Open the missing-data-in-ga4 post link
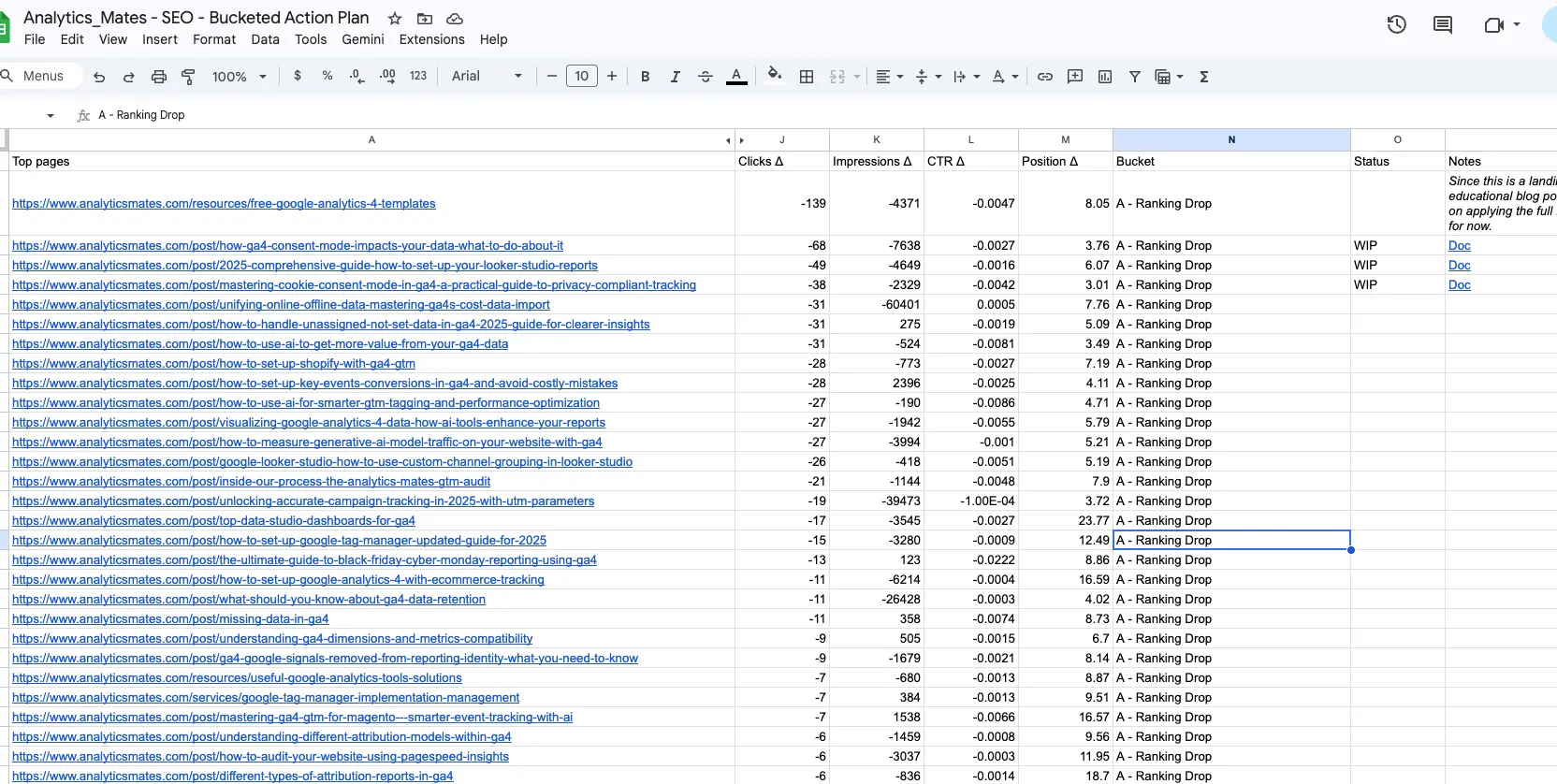The image size is (1557, 784). pos(170,618)
